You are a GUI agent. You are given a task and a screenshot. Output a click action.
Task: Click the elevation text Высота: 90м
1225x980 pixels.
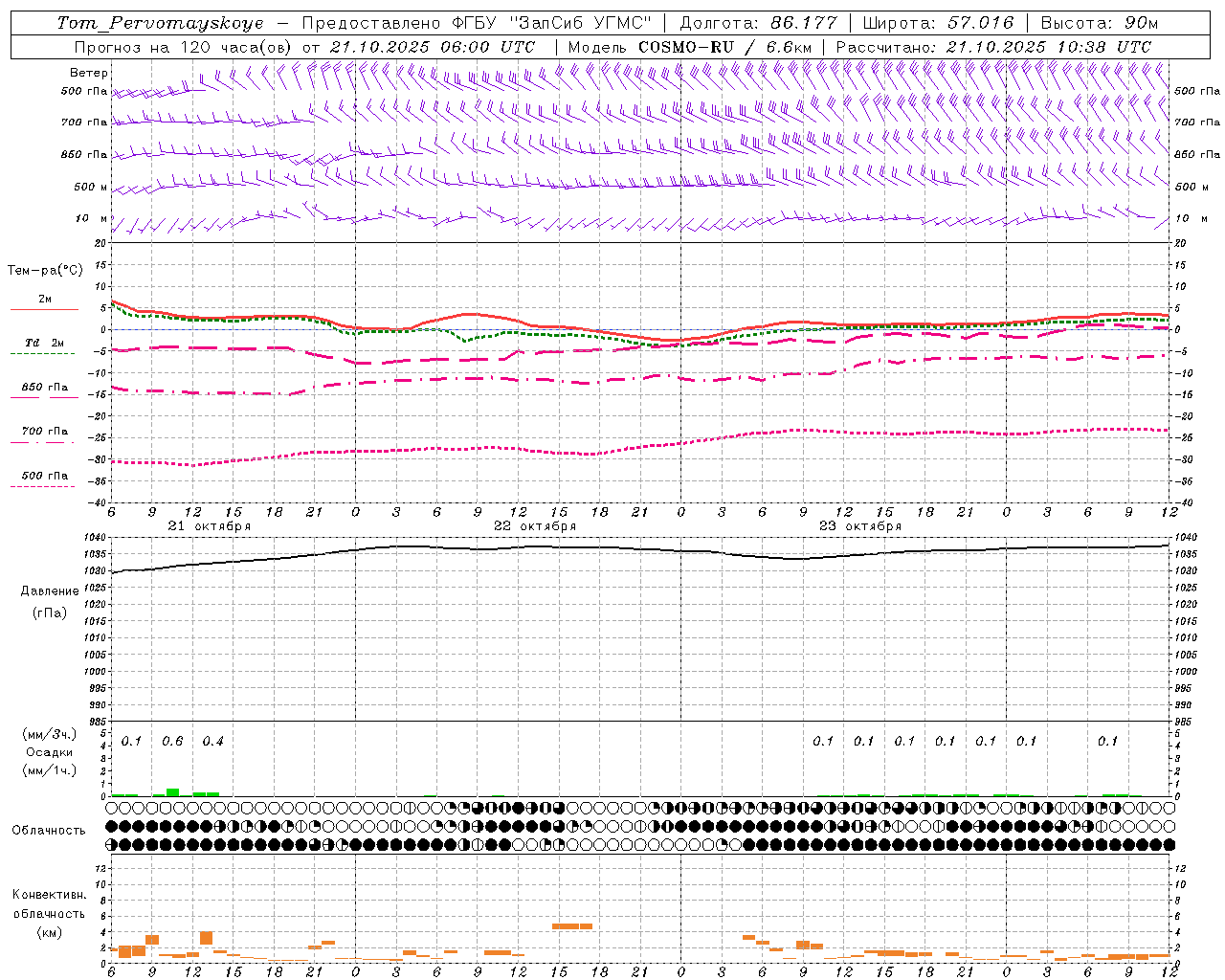tap(1099, 23)
